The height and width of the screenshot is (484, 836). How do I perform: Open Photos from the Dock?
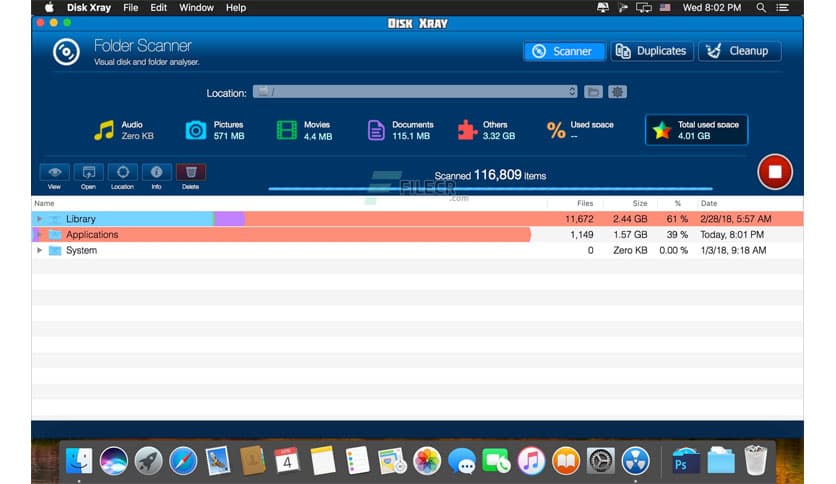click(427, 461)
